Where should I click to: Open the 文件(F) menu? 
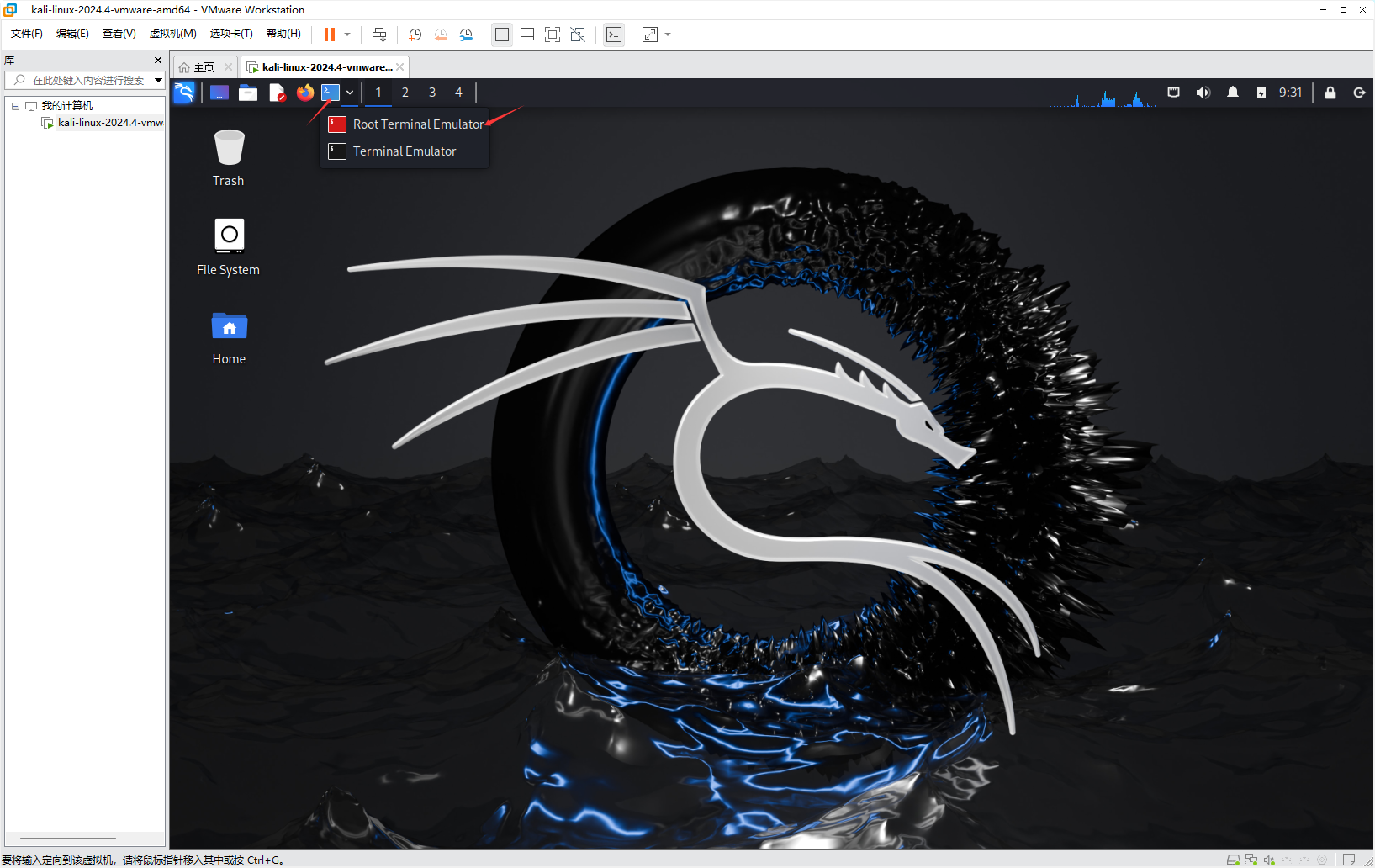[x=27, y=34]
